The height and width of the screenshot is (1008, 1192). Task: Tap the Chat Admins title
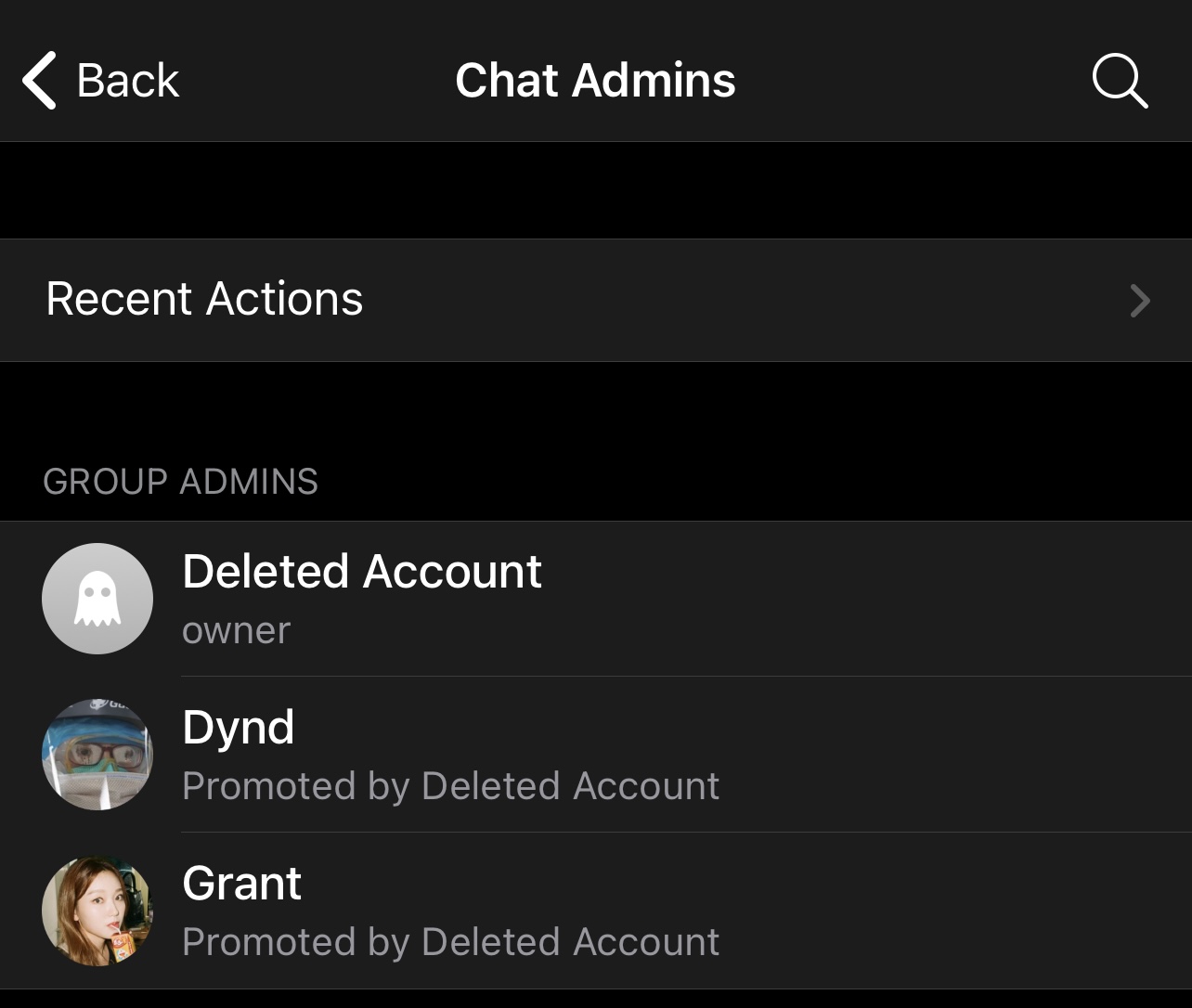(x=595, y=81)
